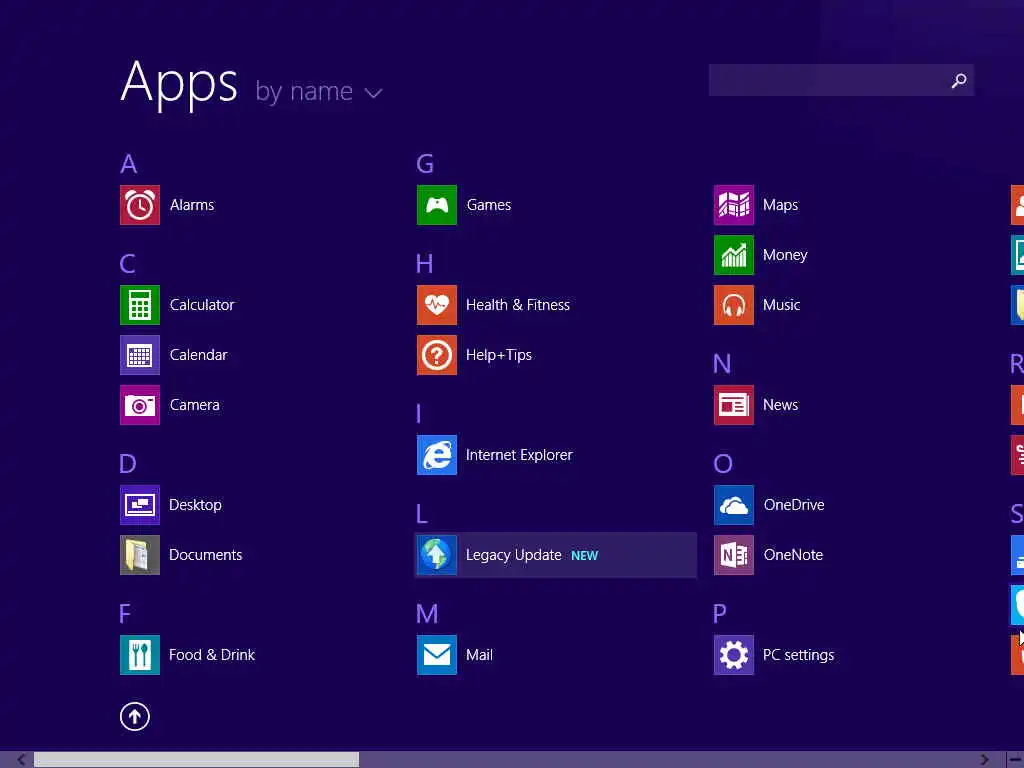Click the horizontal scrollbar thumb
Viewport: 1024px width, 768px height.
pos(197,760)
